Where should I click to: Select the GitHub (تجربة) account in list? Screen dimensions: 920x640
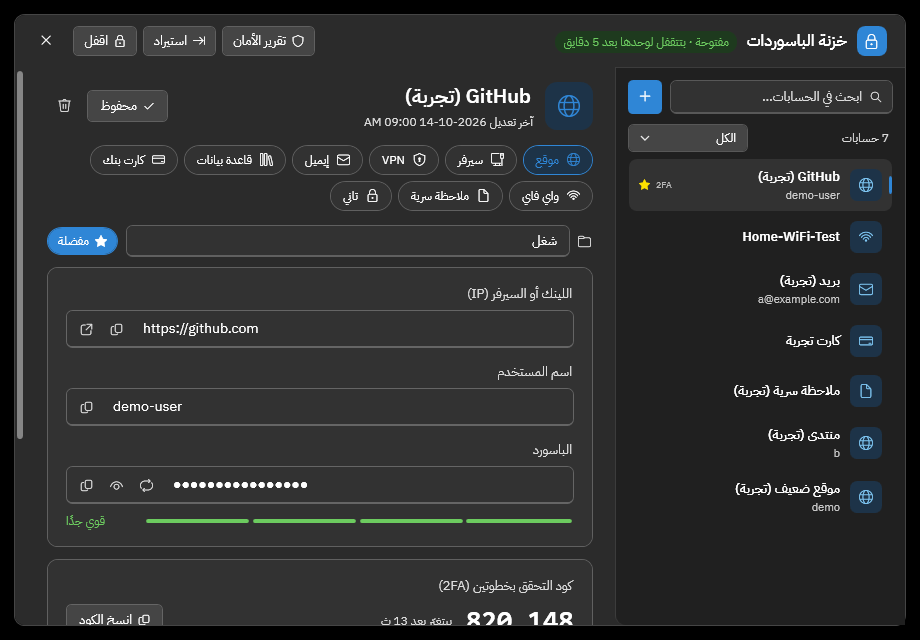coord(760,185)
